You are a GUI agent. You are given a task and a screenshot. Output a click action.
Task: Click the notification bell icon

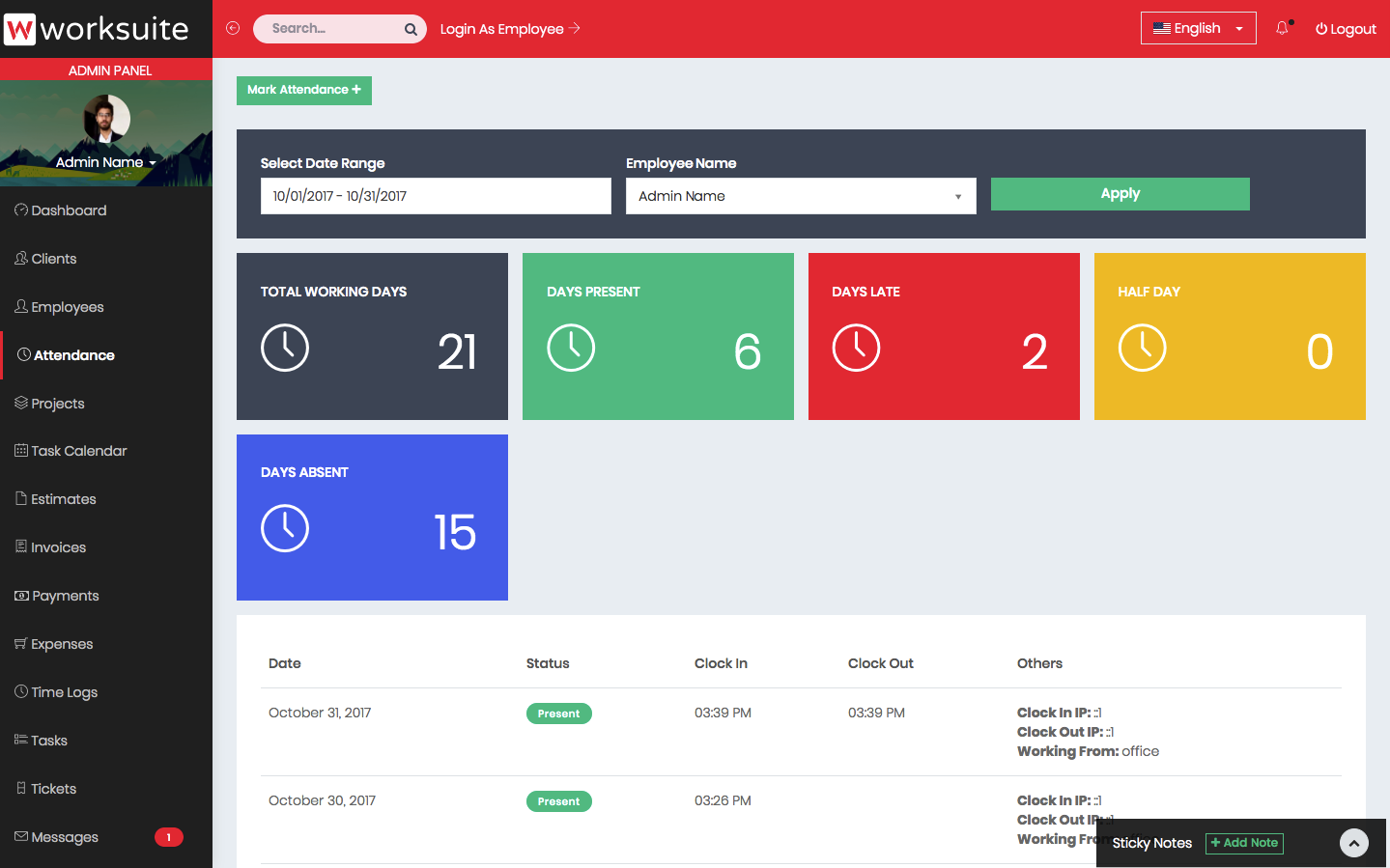pos(1282,28)
